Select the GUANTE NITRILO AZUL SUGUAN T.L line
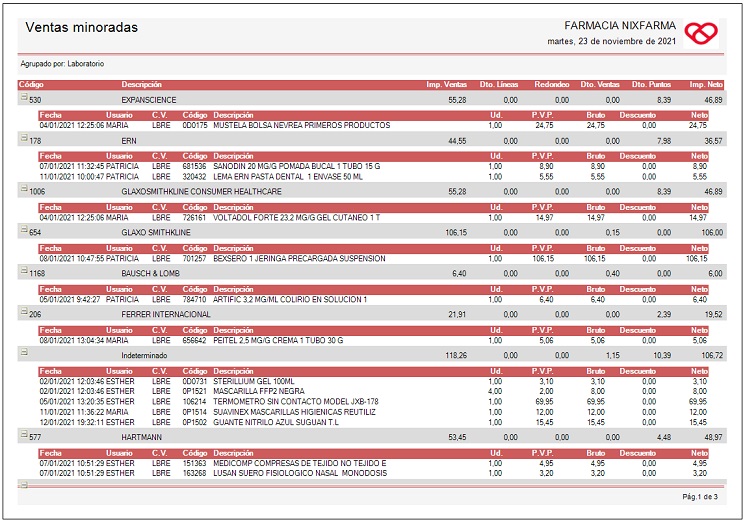Screen dimensions: 745x522 click(373, 422)
